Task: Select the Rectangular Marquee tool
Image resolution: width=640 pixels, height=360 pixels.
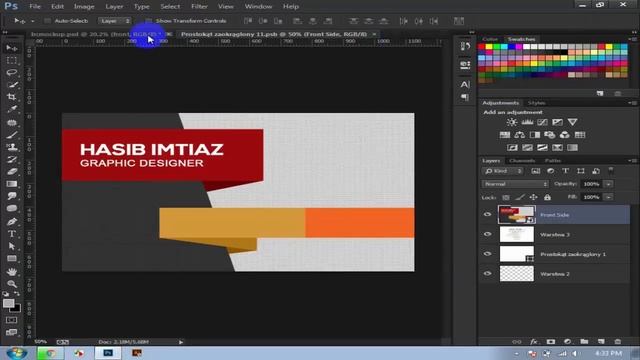Action: tap(12, 60)
